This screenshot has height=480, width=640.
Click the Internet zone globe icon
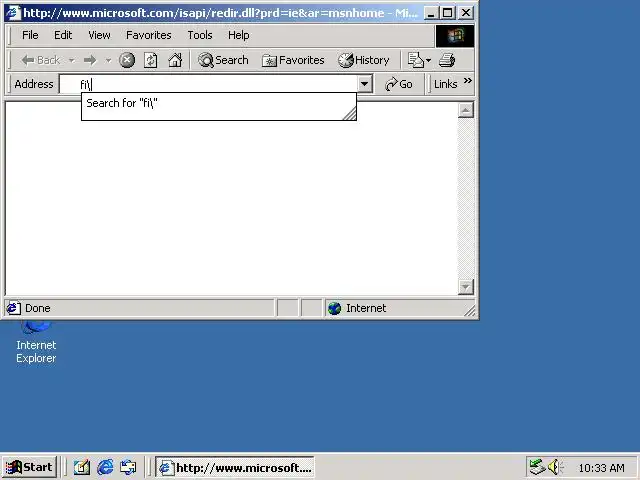(x=334, y=308)
